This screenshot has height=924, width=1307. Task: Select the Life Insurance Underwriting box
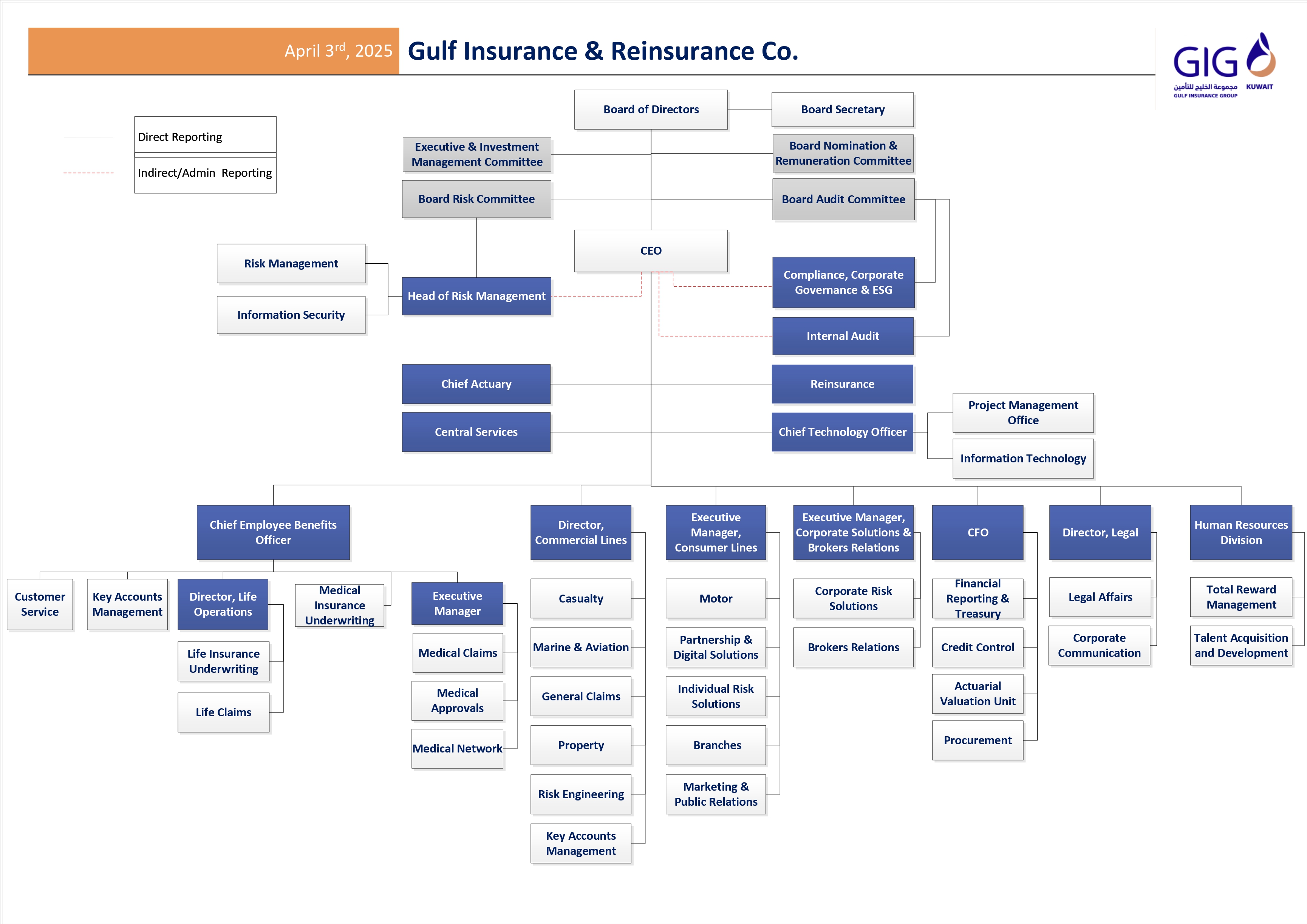pos(223,661)
